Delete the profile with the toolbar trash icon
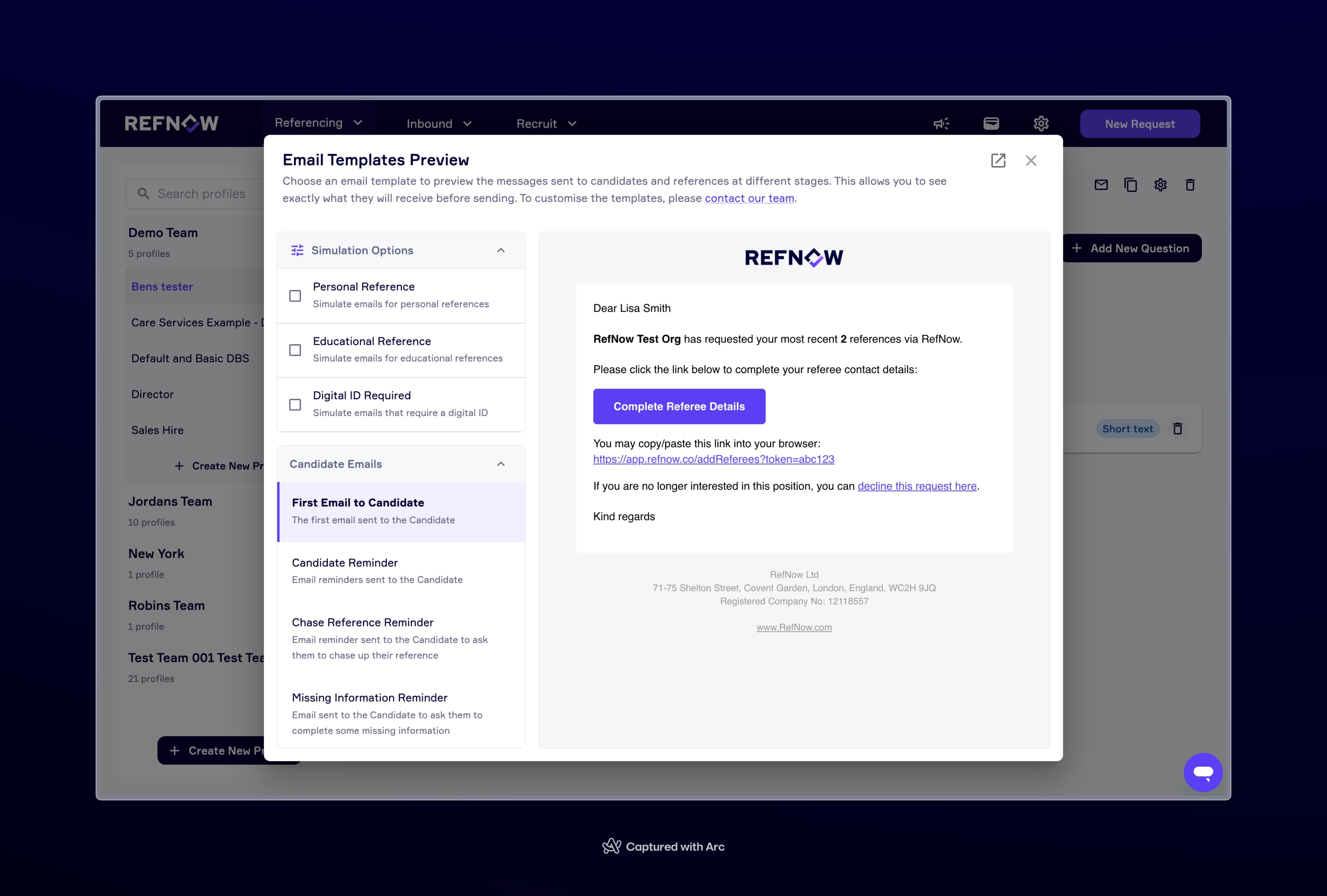 1190,184
